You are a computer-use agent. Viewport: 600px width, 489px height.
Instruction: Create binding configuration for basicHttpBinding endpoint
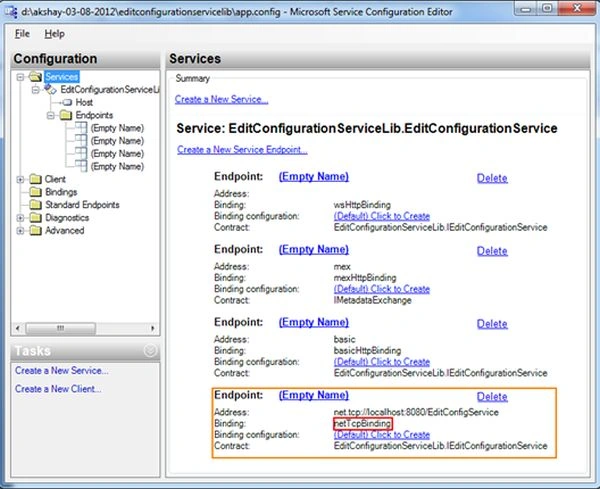coord(382,362)
